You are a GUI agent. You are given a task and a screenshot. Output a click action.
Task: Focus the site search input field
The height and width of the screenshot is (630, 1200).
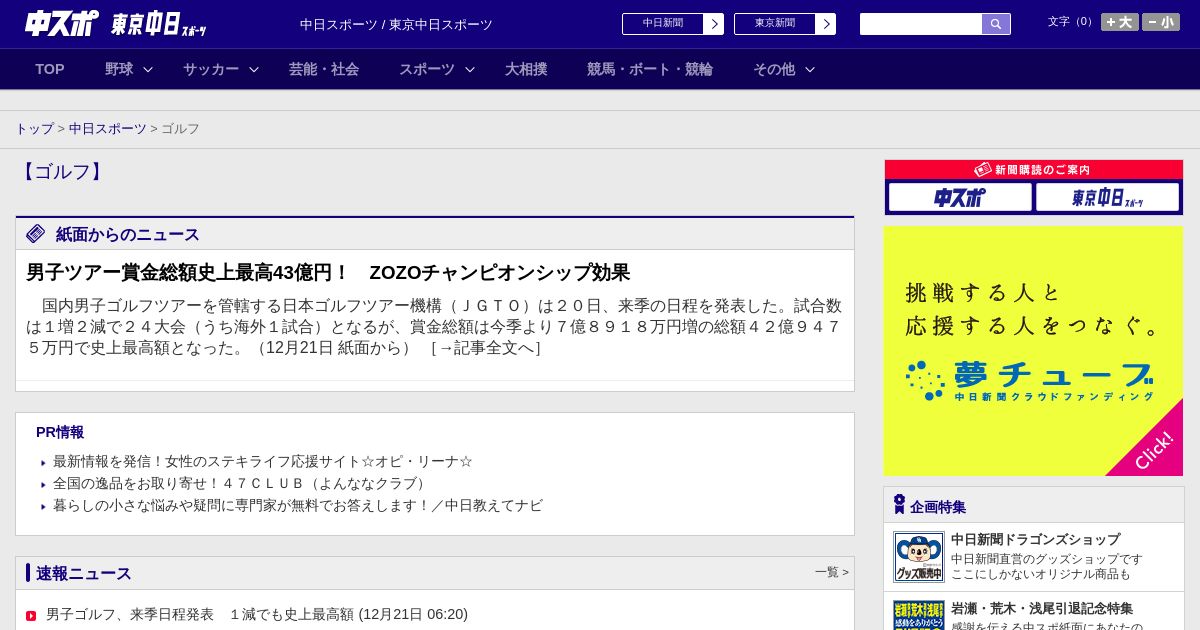pyautogui.click(x=921, y=24)
